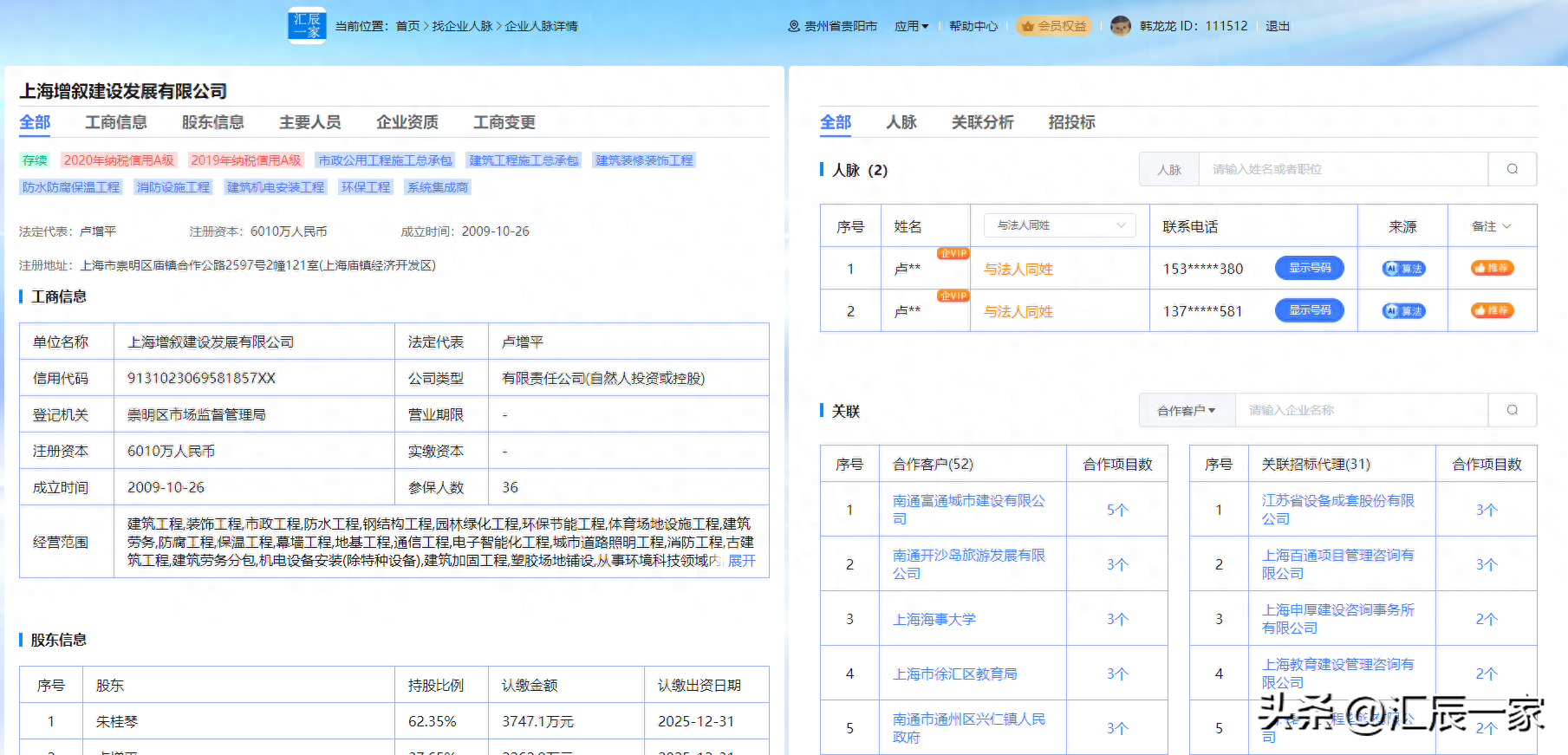Screen dimensions: 1568x755
Task: Open 上海海事大学 client link
Action: coord(934,619)
